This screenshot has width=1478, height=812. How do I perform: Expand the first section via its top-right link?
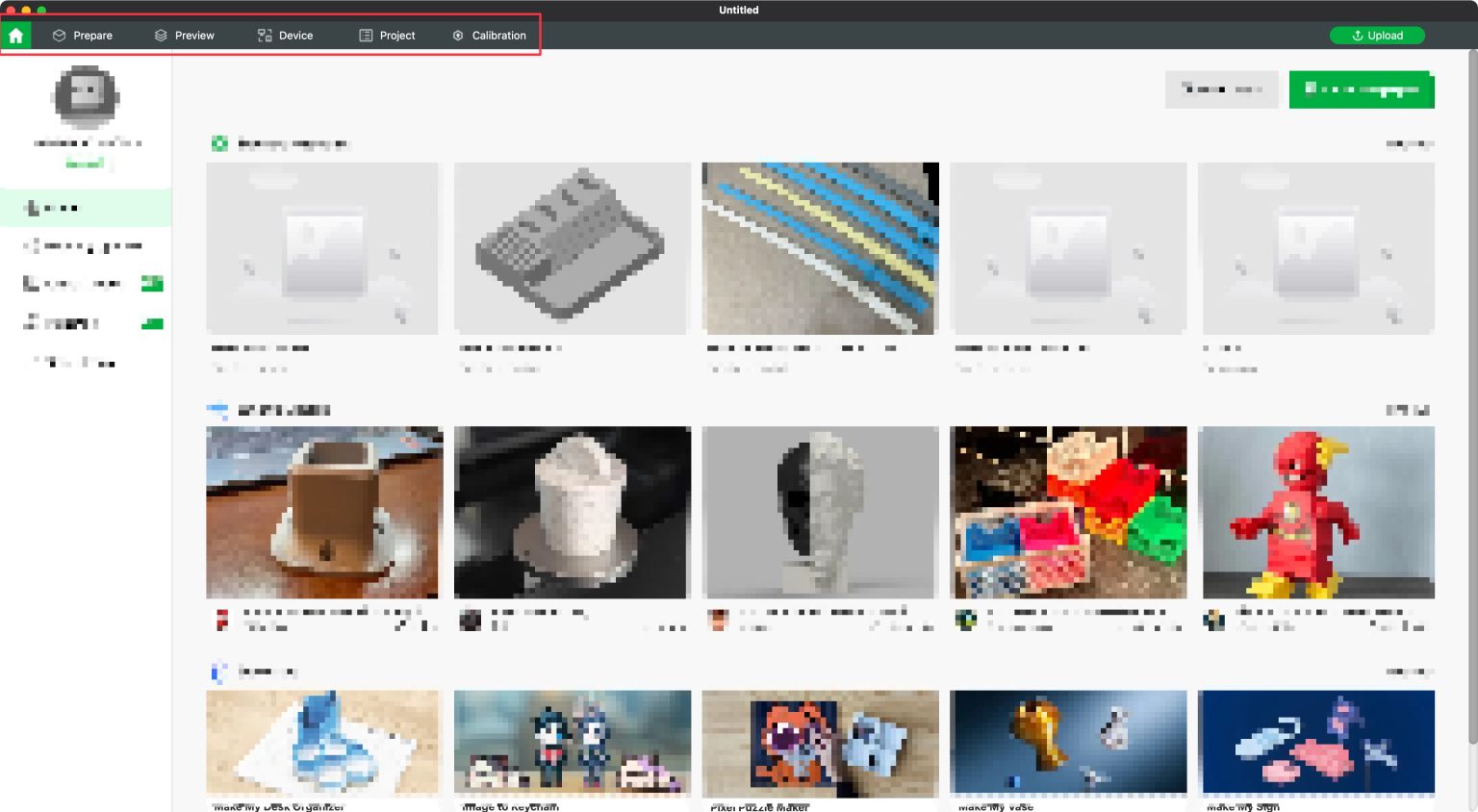point(1408,143)
